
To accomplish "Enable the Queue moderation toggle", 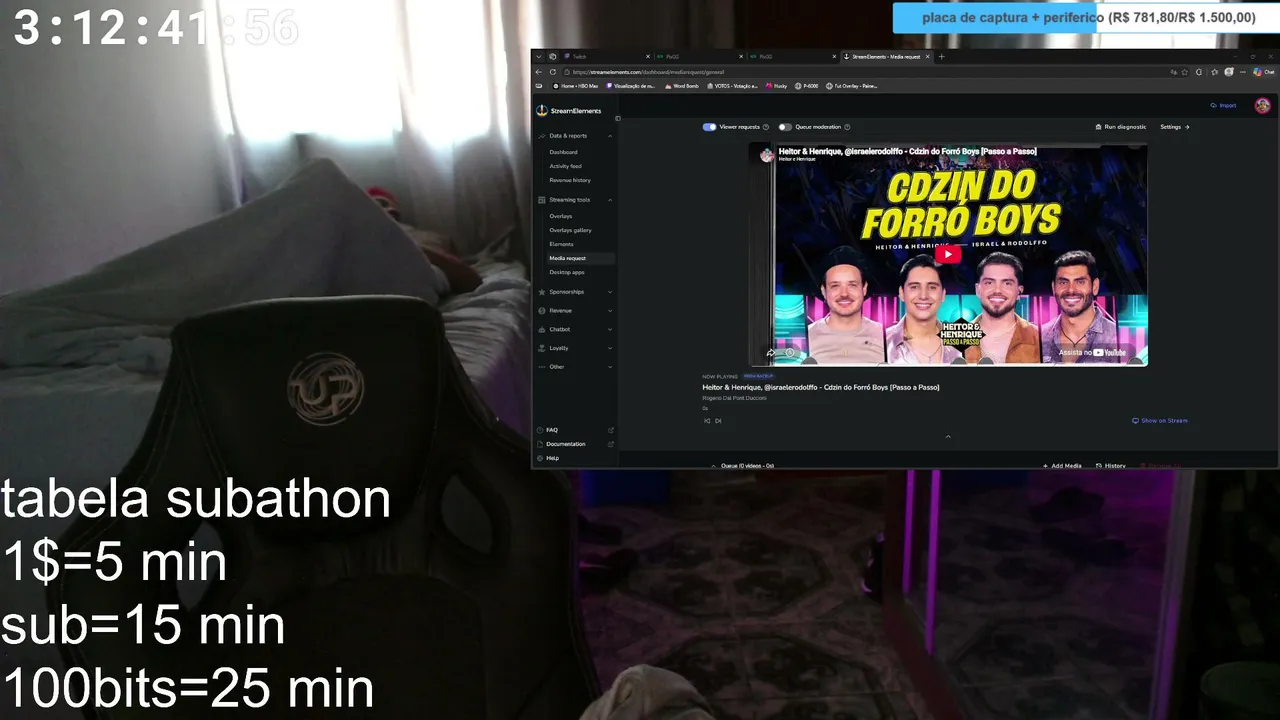I will click(x=785, y=127).
